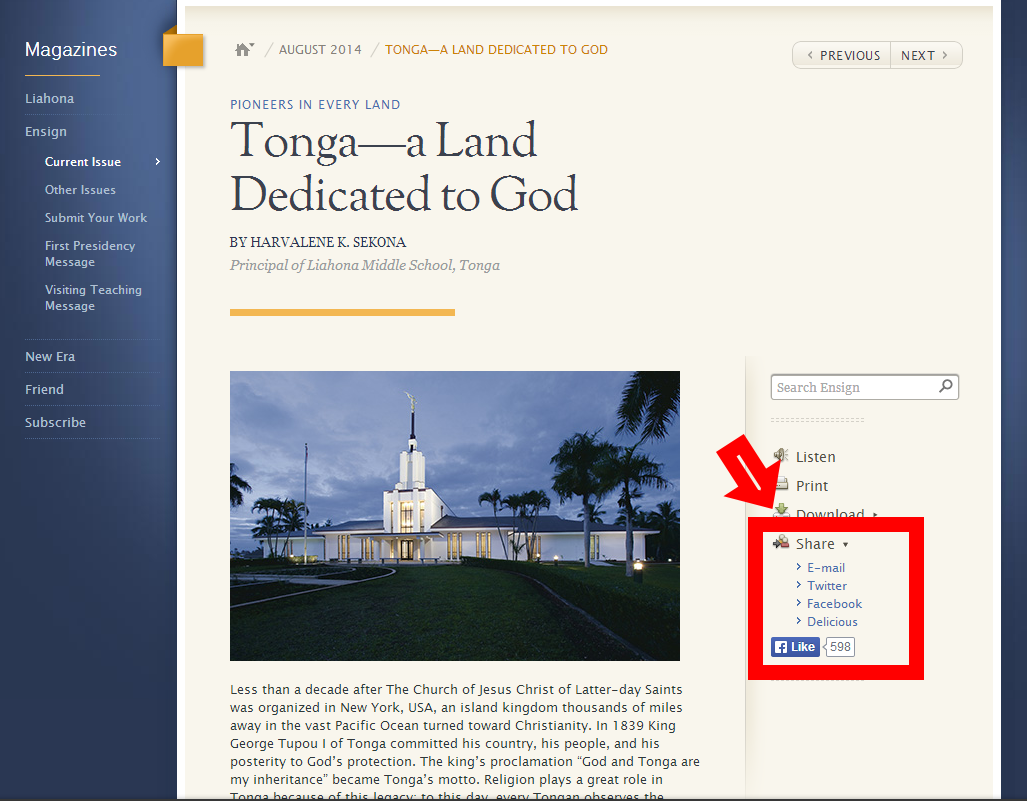Click the search magnifier icon
1027x801 pixels.
pyautogui.click(x=946, y=387)
